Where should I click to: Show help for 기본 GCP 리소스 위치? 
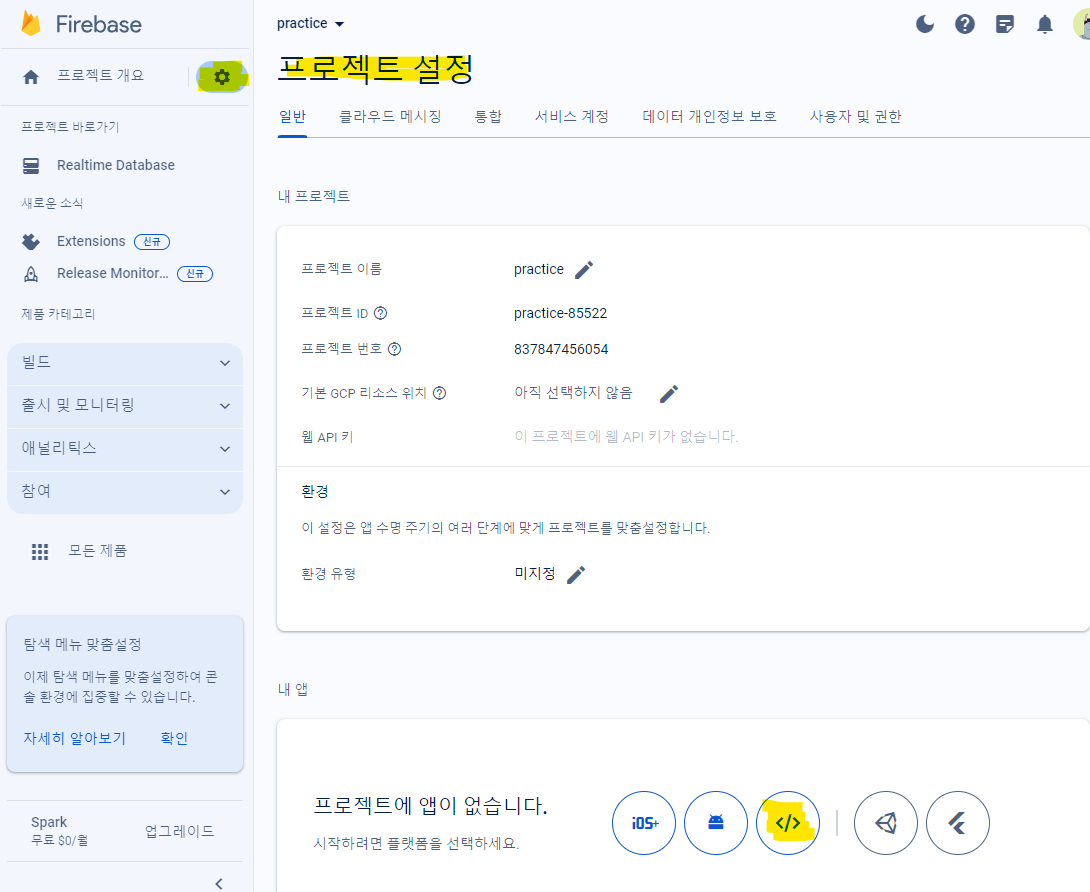click(x=439, y=393)
